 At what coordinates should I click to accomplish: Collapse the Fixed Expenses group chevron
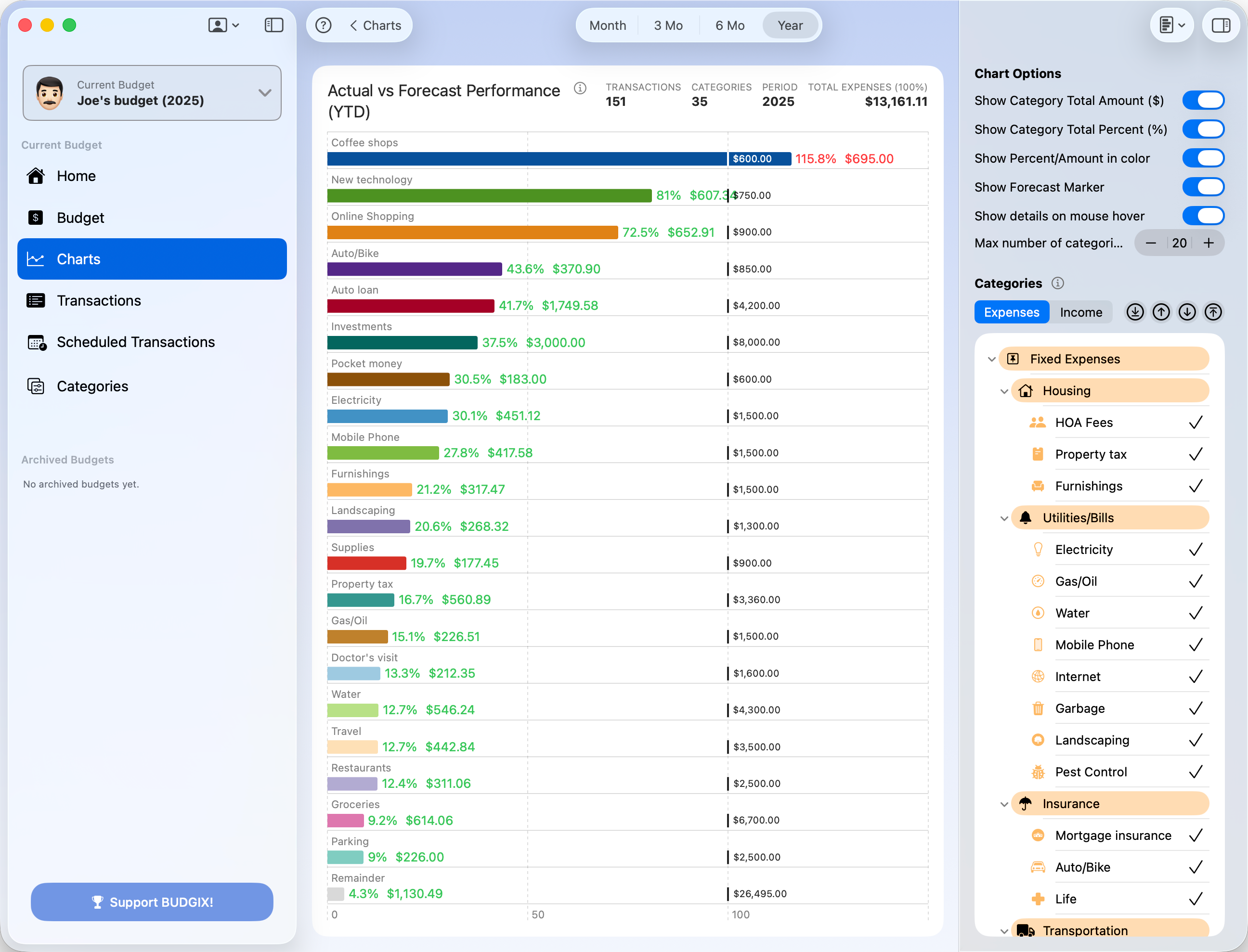[991, 359]
